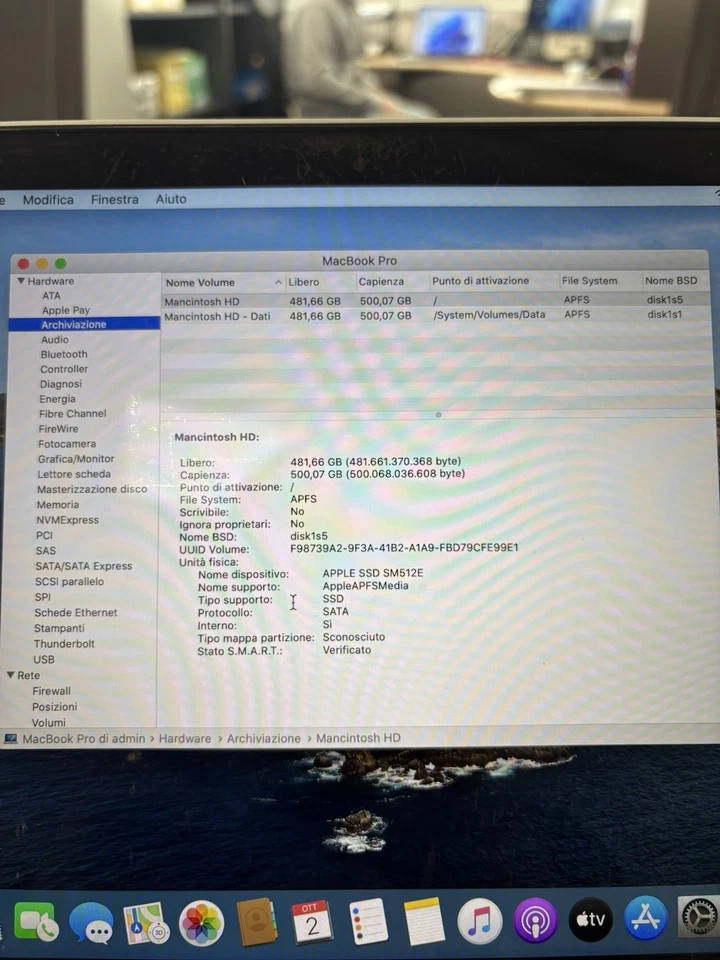Select Thunderbolt in sidebar

[x=64, y=643]
